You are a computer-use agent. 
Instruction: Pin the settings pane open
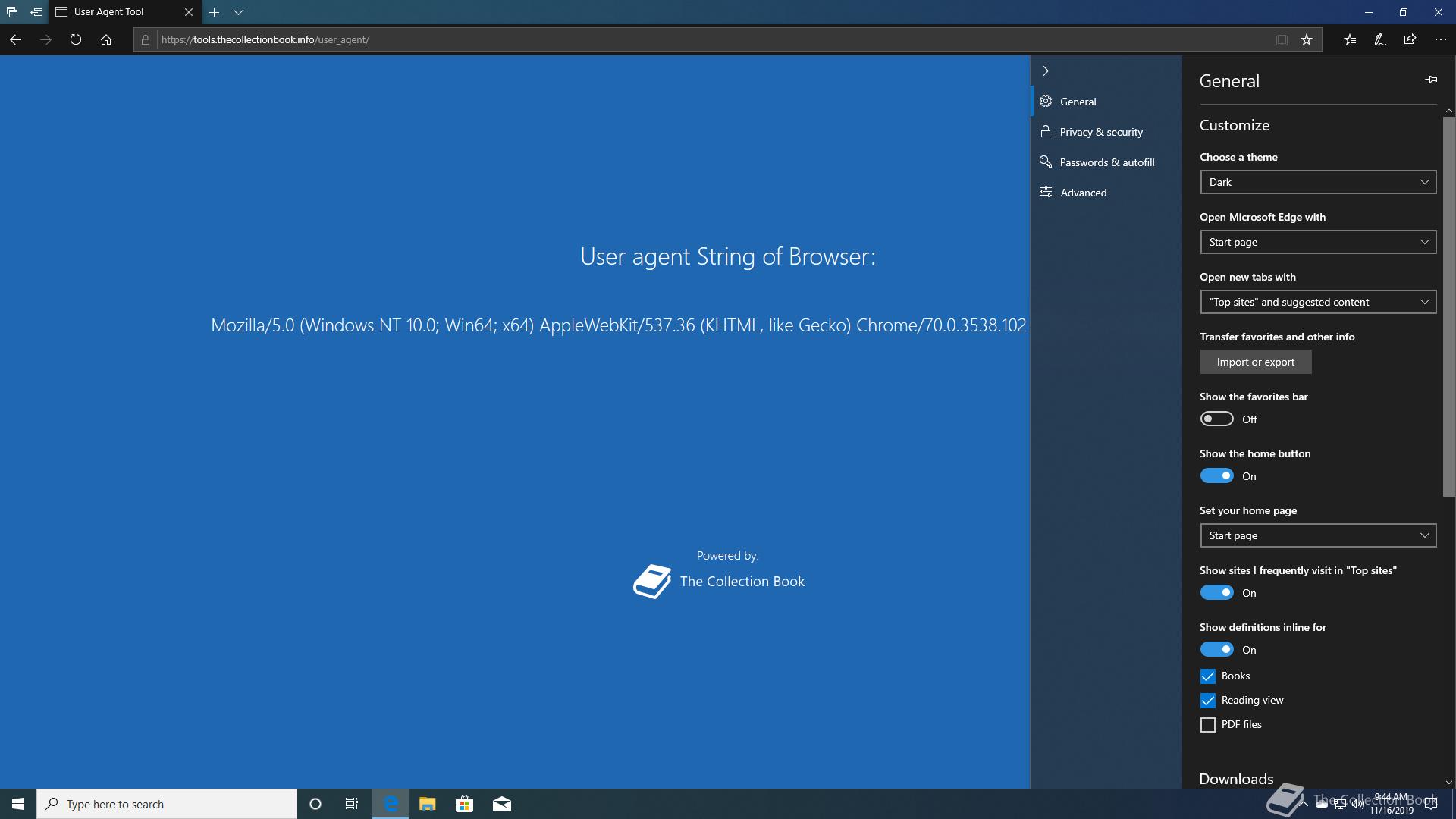(1431, 80)
